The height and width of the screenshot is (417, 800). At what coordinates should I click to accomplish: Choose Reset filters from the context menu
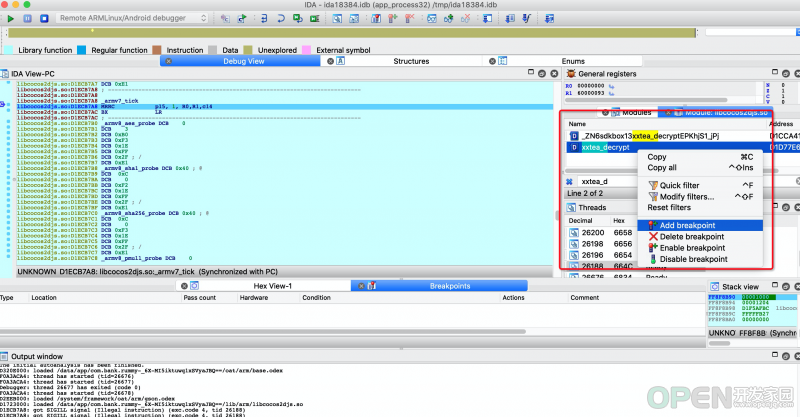700,207
